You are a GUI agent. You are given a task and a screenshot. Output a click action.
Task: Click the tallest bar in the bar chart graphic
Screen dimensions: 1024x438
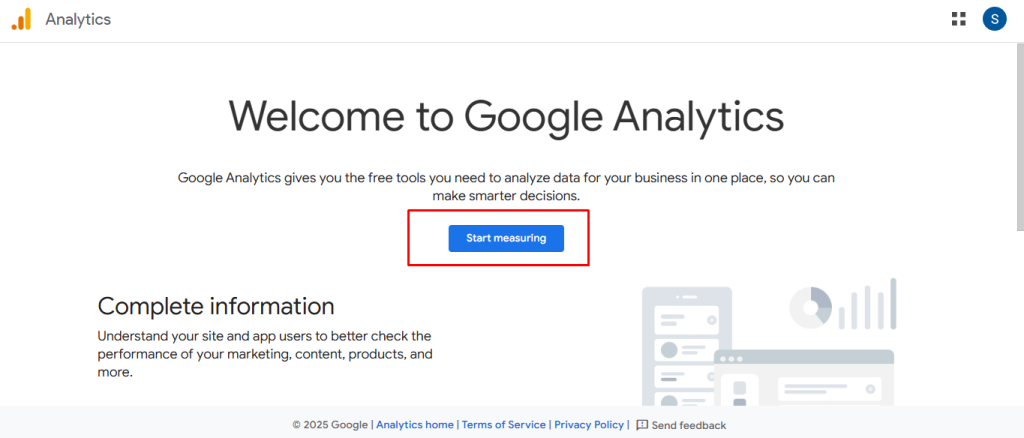pos(893,303)
